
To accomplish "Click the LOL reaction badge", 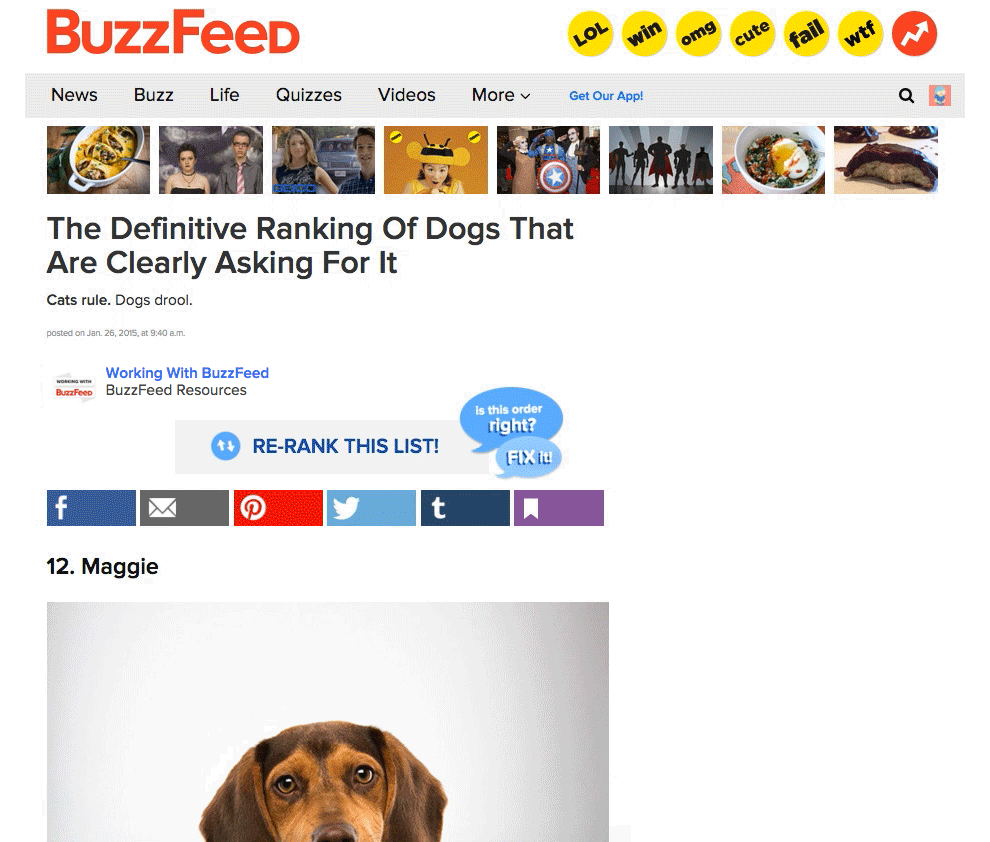I will point(590,34).
